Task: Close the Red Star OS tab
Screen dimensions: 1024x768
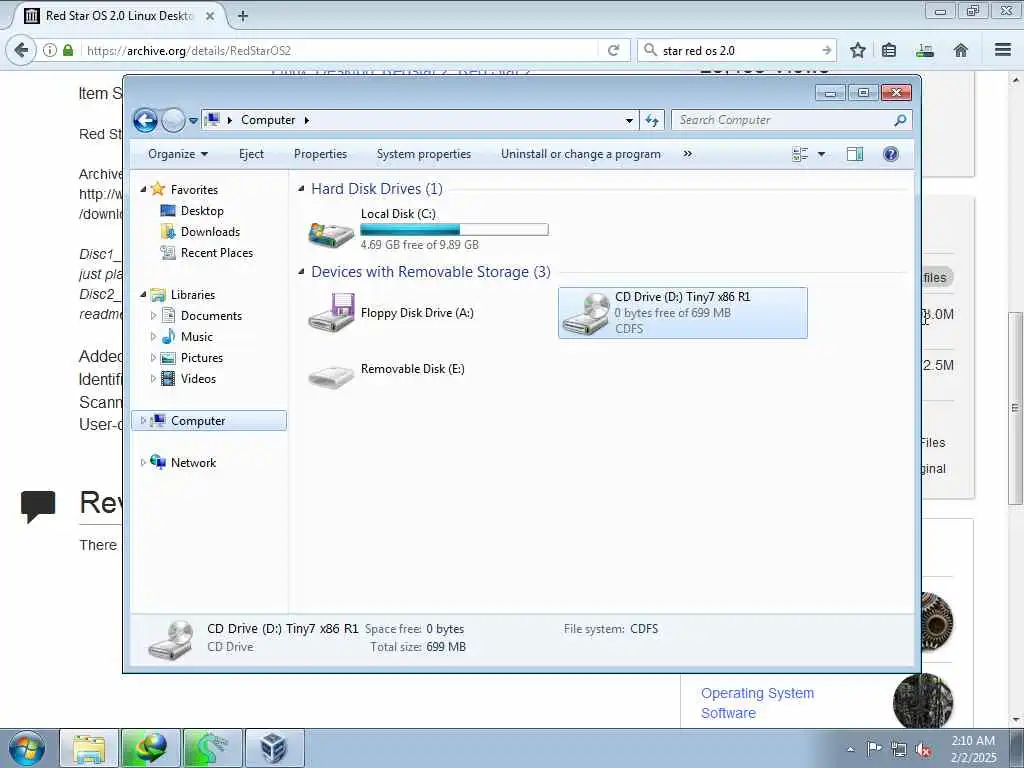Action: pyautogui.click(x=210, y=16)
